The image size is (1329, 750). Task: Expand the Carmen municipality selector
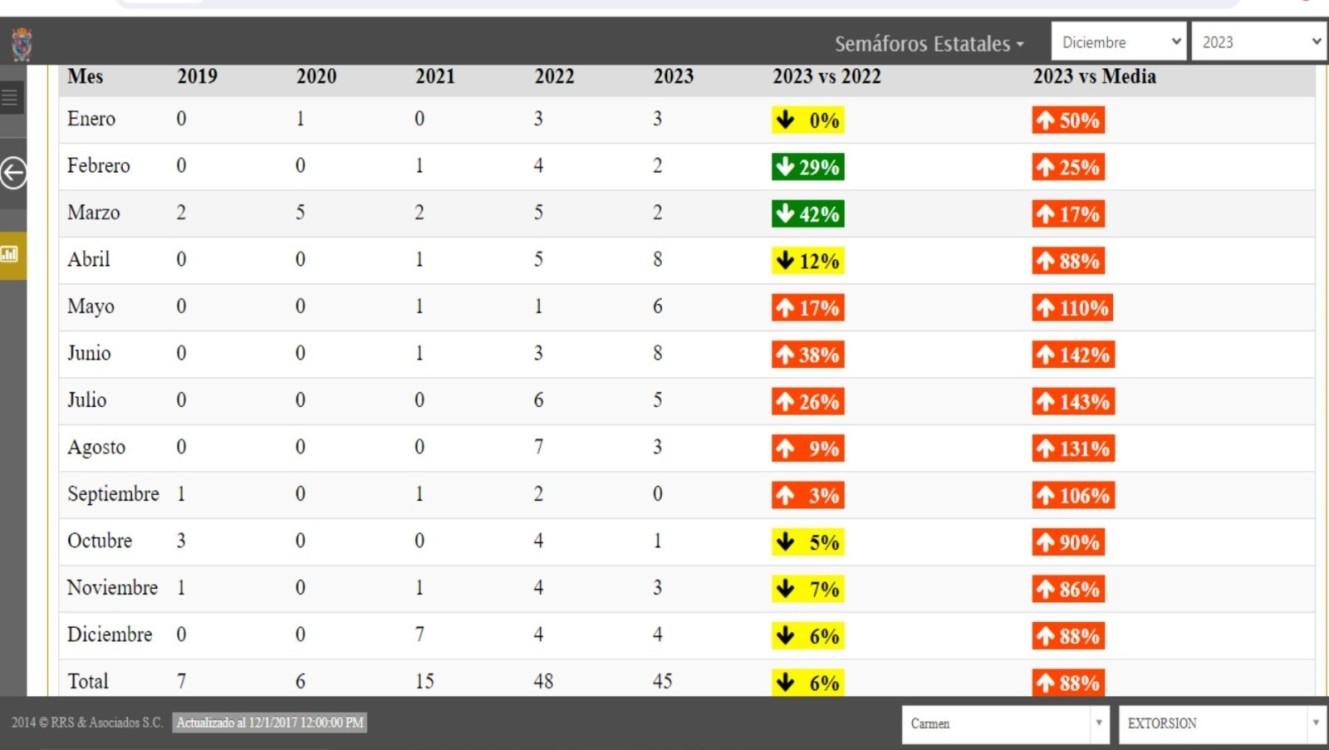click(1005, 723)
